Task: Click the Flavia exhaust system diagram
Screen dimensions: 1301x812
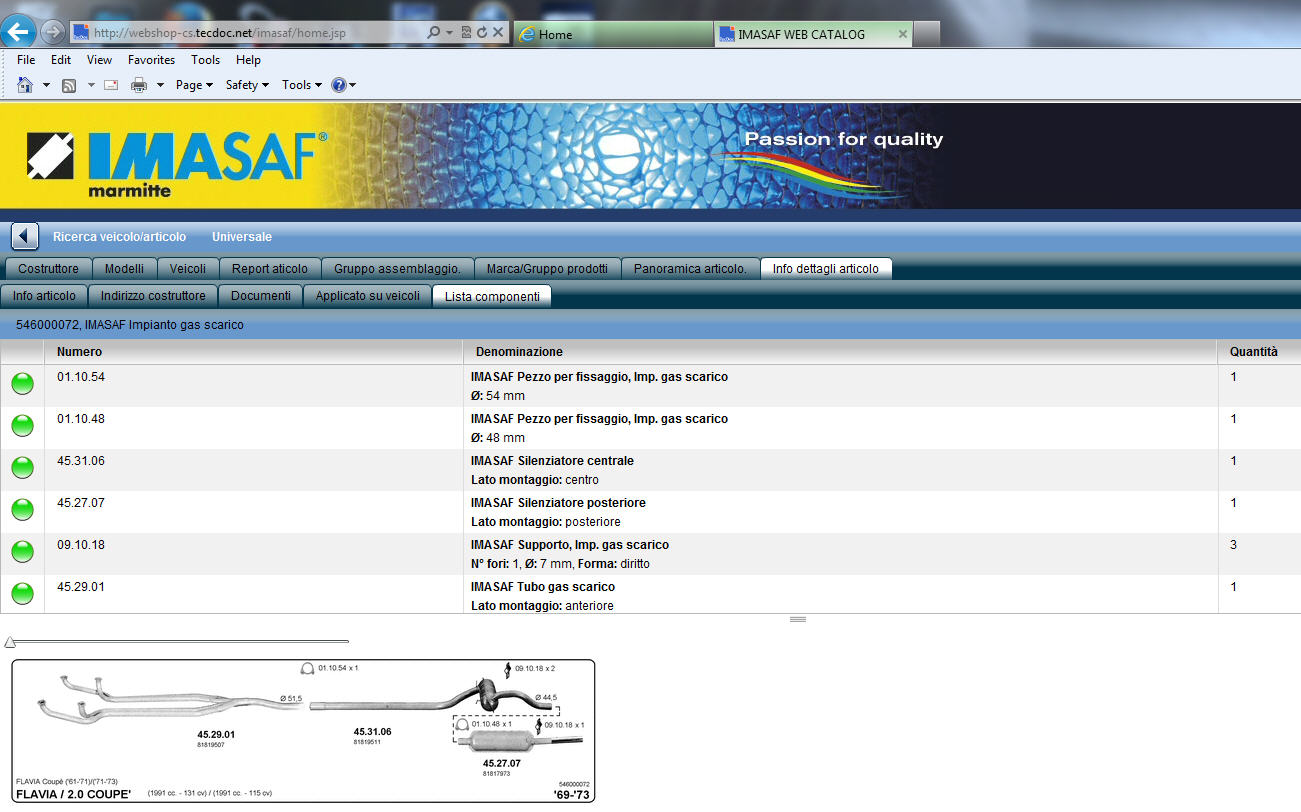Action: pos(303,731)
